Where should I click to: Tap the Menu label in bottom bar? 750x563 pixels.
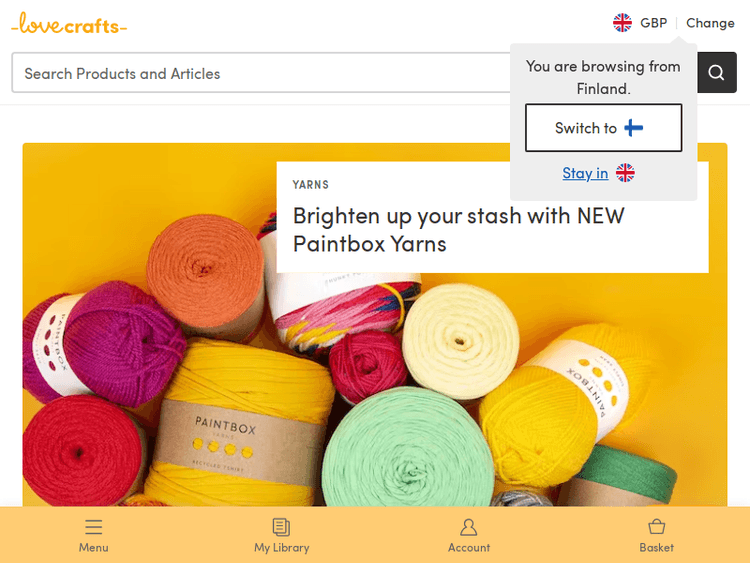[x=94, y=547]
